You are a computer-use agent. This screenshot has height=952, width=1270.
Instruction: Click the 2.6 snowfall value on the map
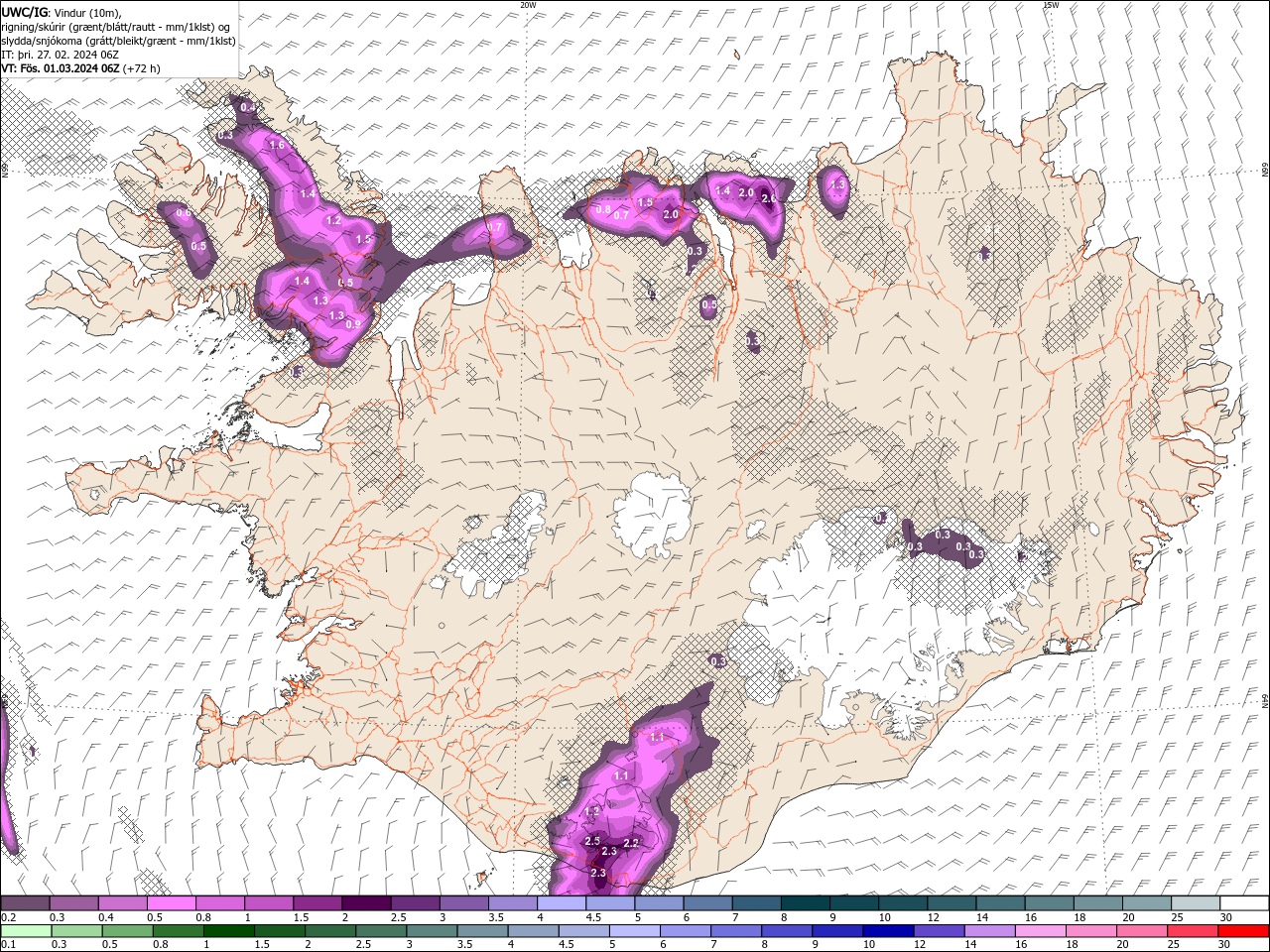click(x=769, y=198)
